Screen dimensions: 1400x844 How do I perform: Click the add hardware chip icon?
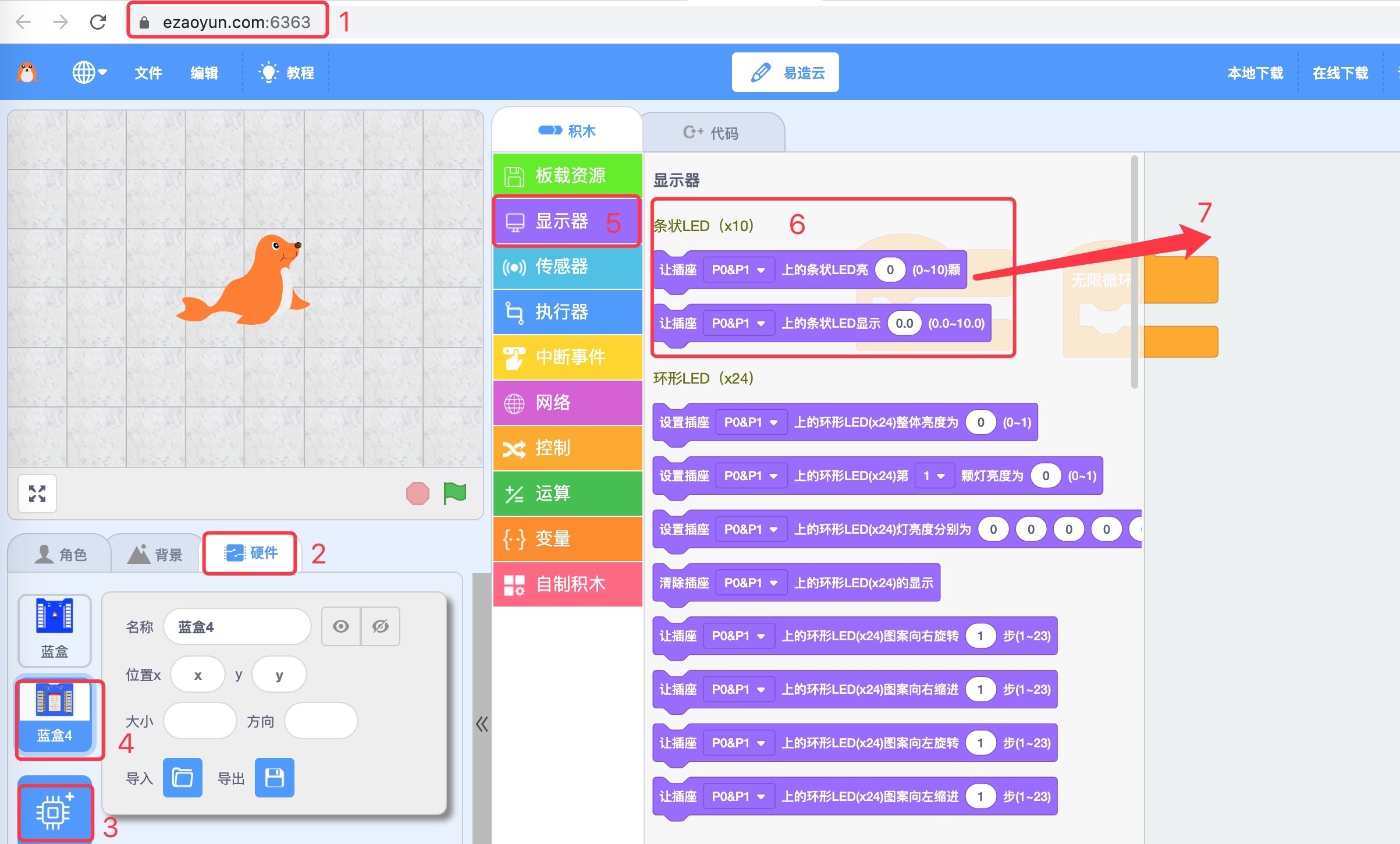54,811
